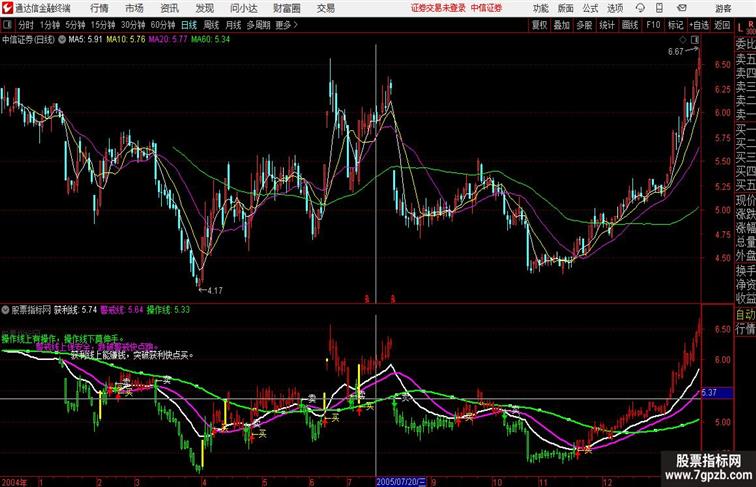Switch to 60分钟 period
Image resolution: width=756 pixels, height=487 pixels.
pyautogui.click(x=163, y=25)
